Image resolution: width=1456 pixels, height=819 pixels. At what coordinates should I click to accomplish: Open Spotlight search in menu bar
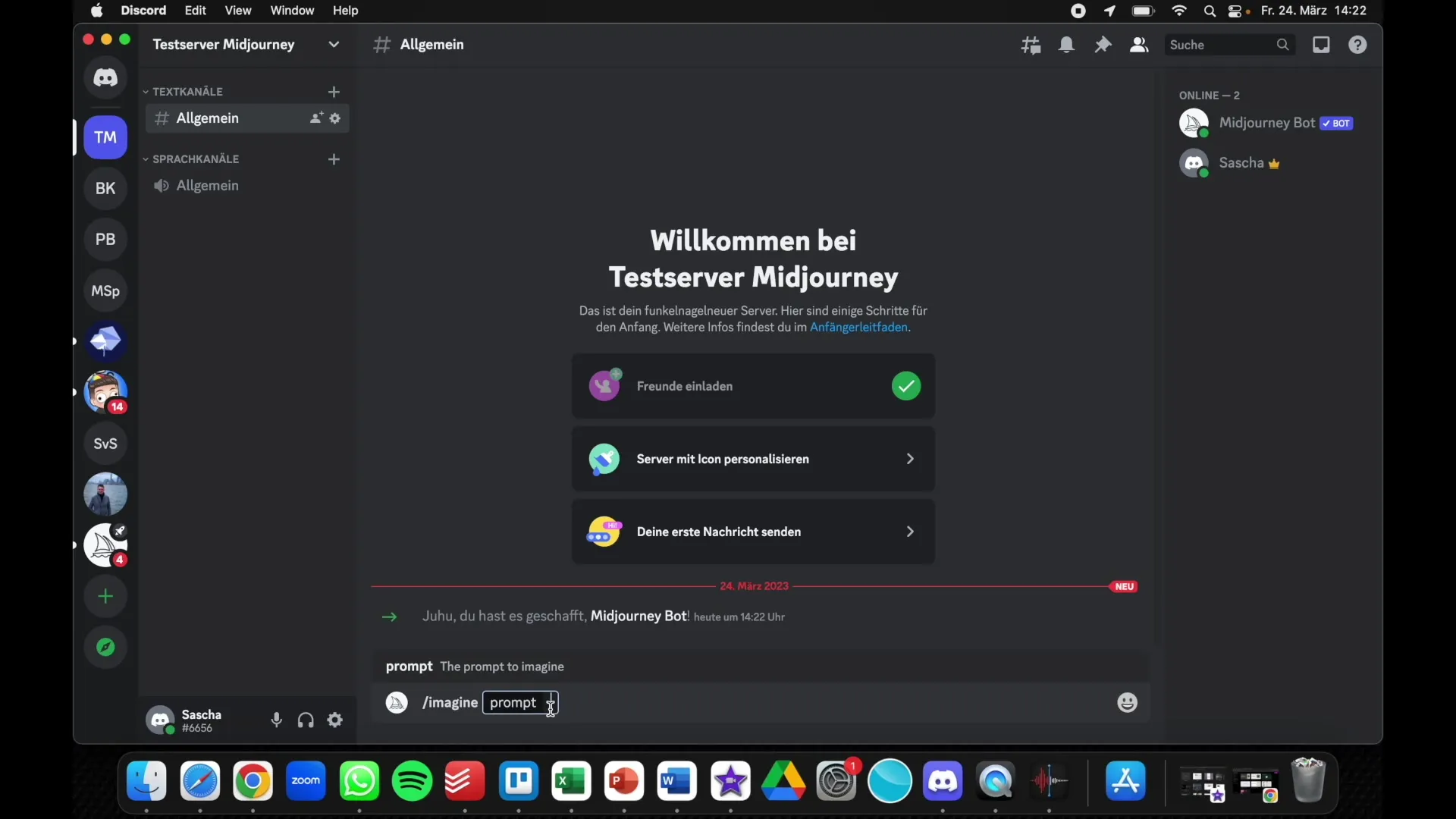coord(1210,11)
